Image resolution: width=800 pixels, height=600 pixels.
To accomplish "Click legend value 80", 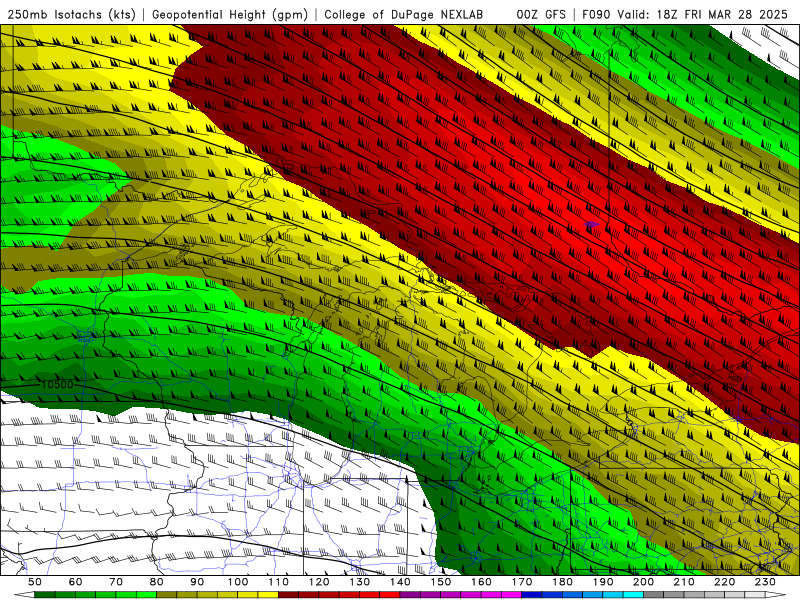I will pos(157,582).
